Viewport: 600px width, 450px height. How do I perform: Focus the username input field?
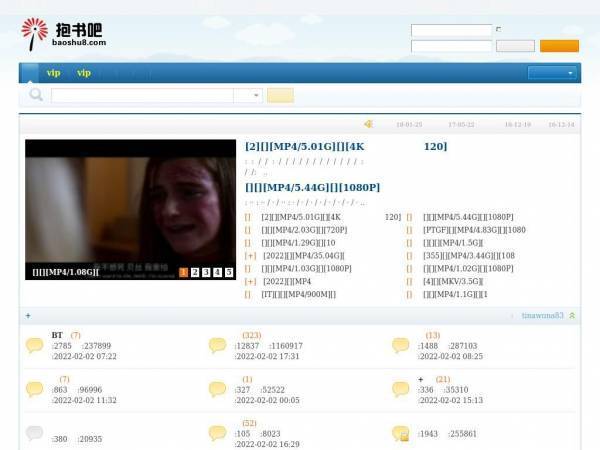tap(451, 30)
